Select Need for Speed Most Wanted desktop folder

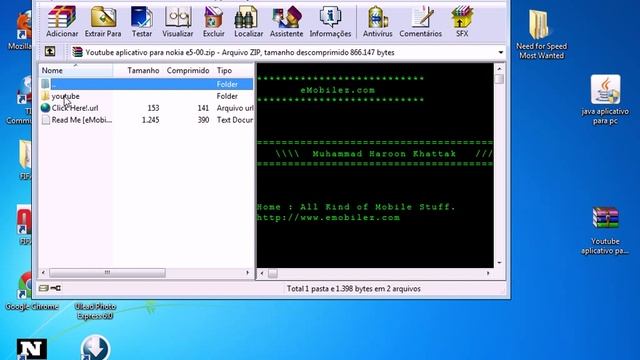541,35
